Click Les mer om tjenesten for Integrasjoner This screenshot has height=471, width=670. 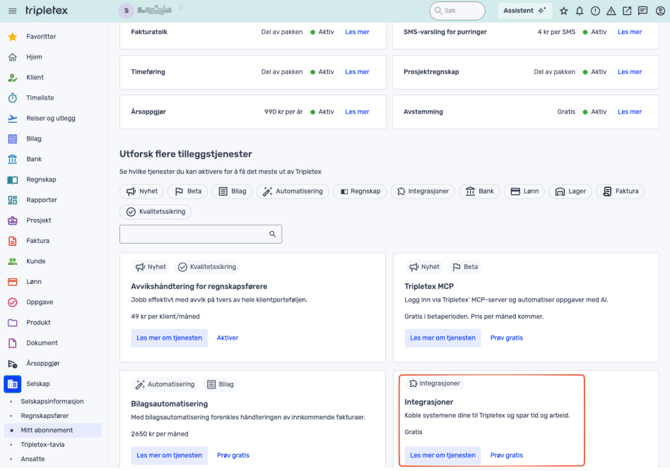(443, 456)
